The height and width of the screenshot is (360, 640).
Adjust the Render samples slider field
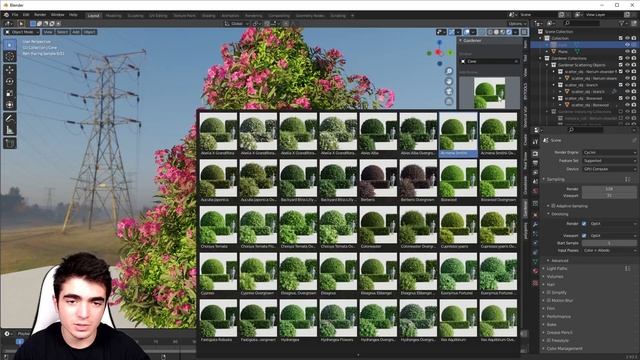tap(609, 189)
